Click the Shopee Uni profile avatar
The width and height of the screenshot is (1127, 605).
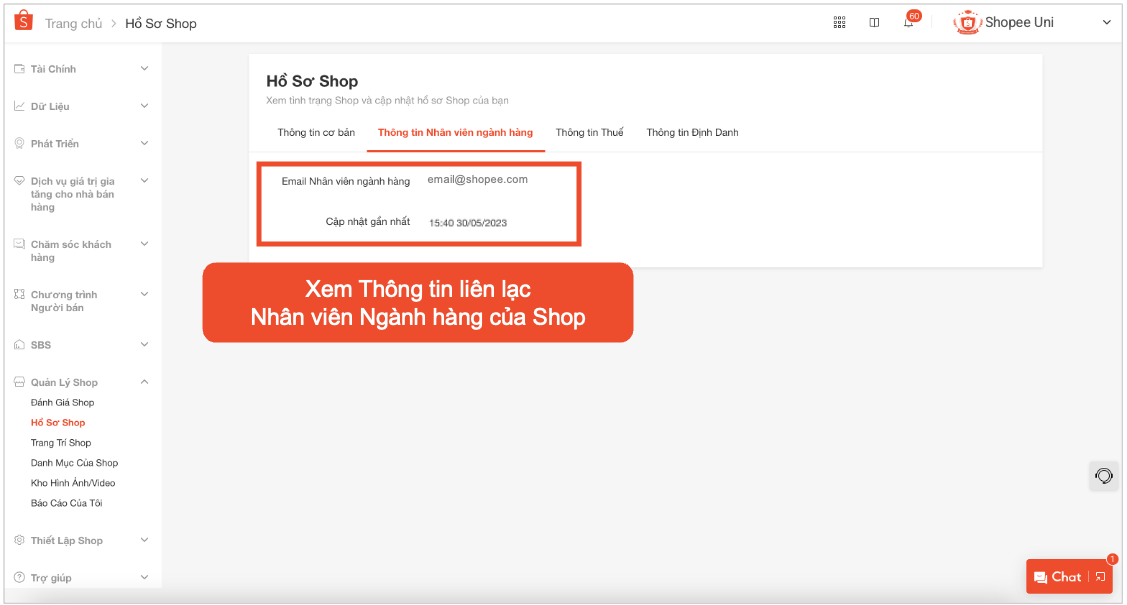(967, 21)
